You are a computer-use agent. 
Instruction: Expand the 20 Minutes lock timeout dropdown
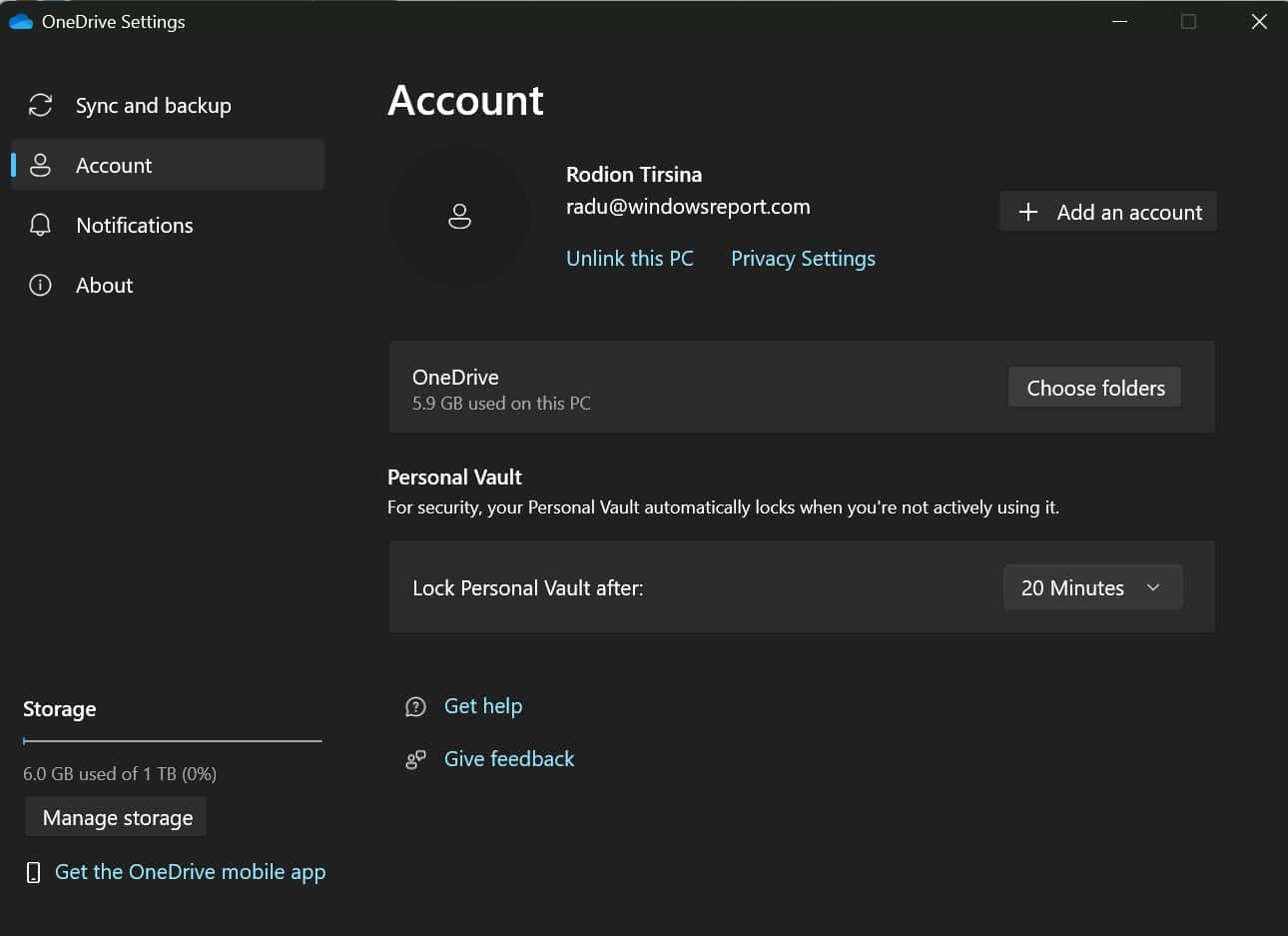[x=1092, y=587]
